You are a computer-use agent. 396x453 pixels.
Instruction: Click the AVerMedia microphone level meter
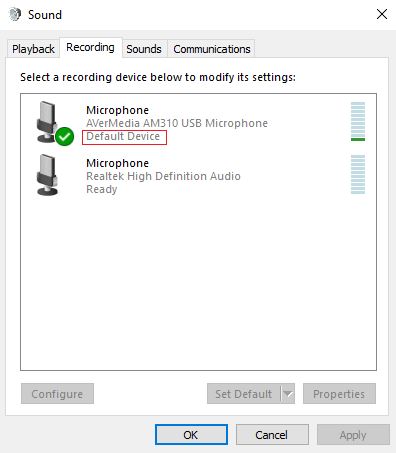(358, 121)
